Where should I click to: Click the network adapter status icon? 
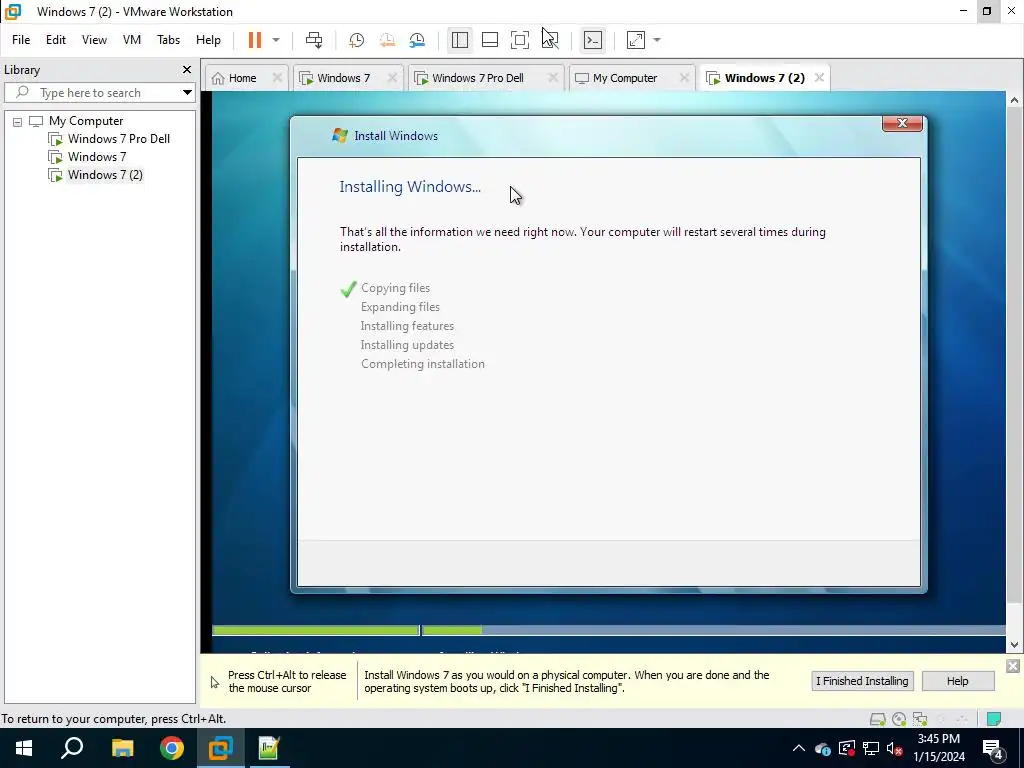[x=920, y=719]
